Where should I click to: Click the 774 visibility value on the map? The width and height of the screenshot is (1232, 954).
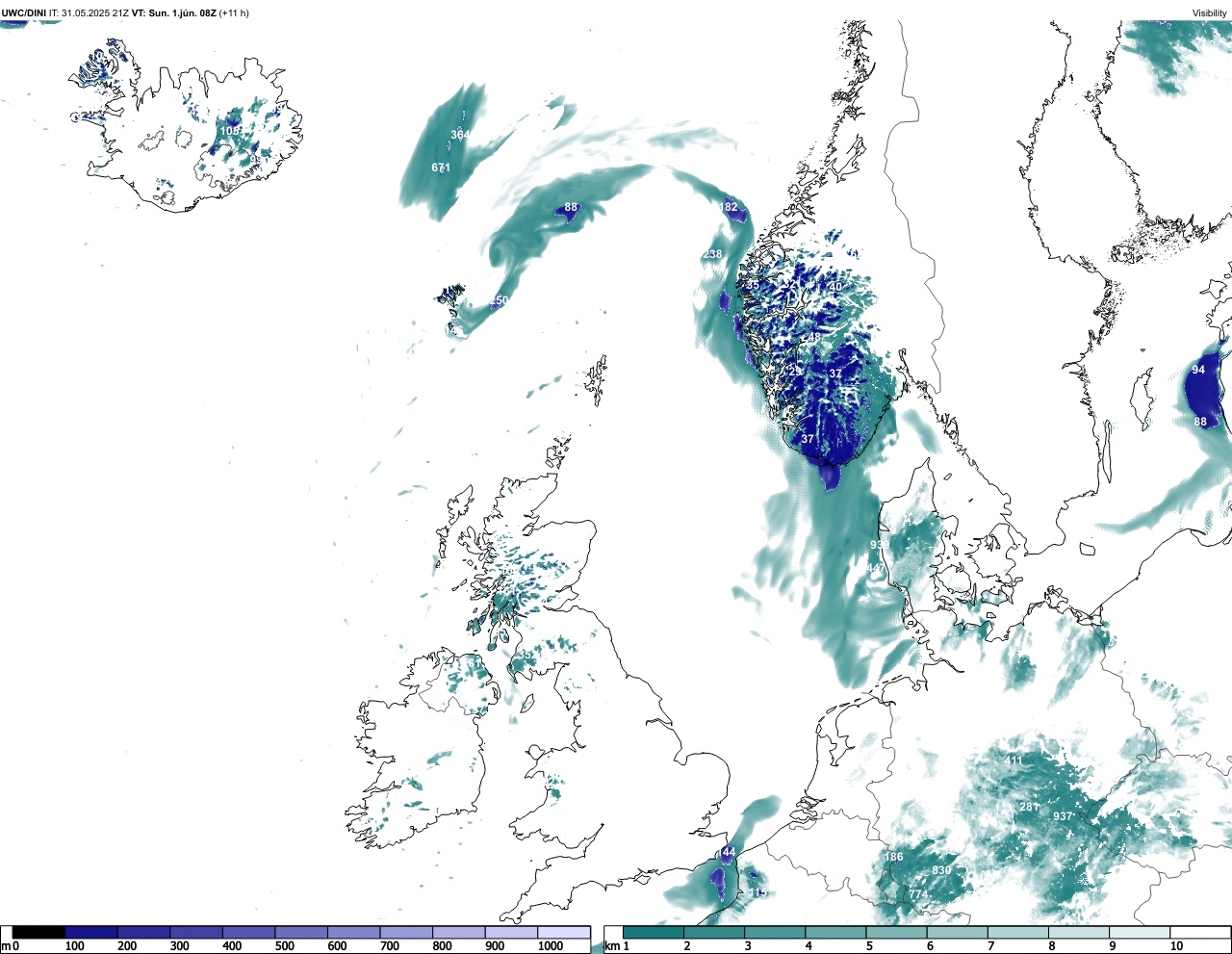(918, 894)
